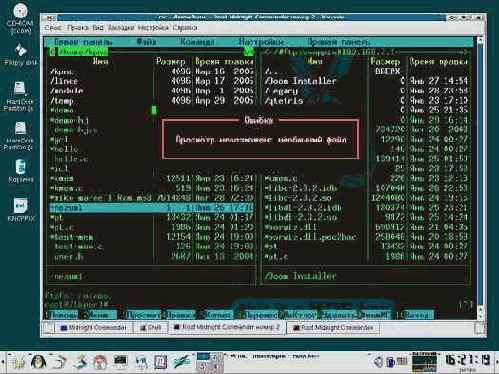Screen dimensions: 499x374
Task: Click the Просмотр function key button
Action: coord(143,315)
